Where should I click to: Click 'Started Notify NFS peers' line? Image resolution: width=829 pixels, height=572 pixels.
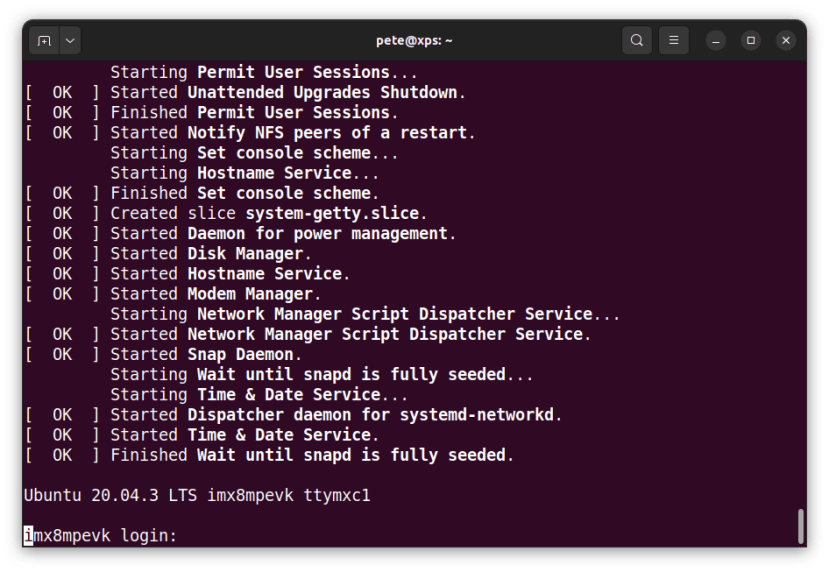point(292,133)
